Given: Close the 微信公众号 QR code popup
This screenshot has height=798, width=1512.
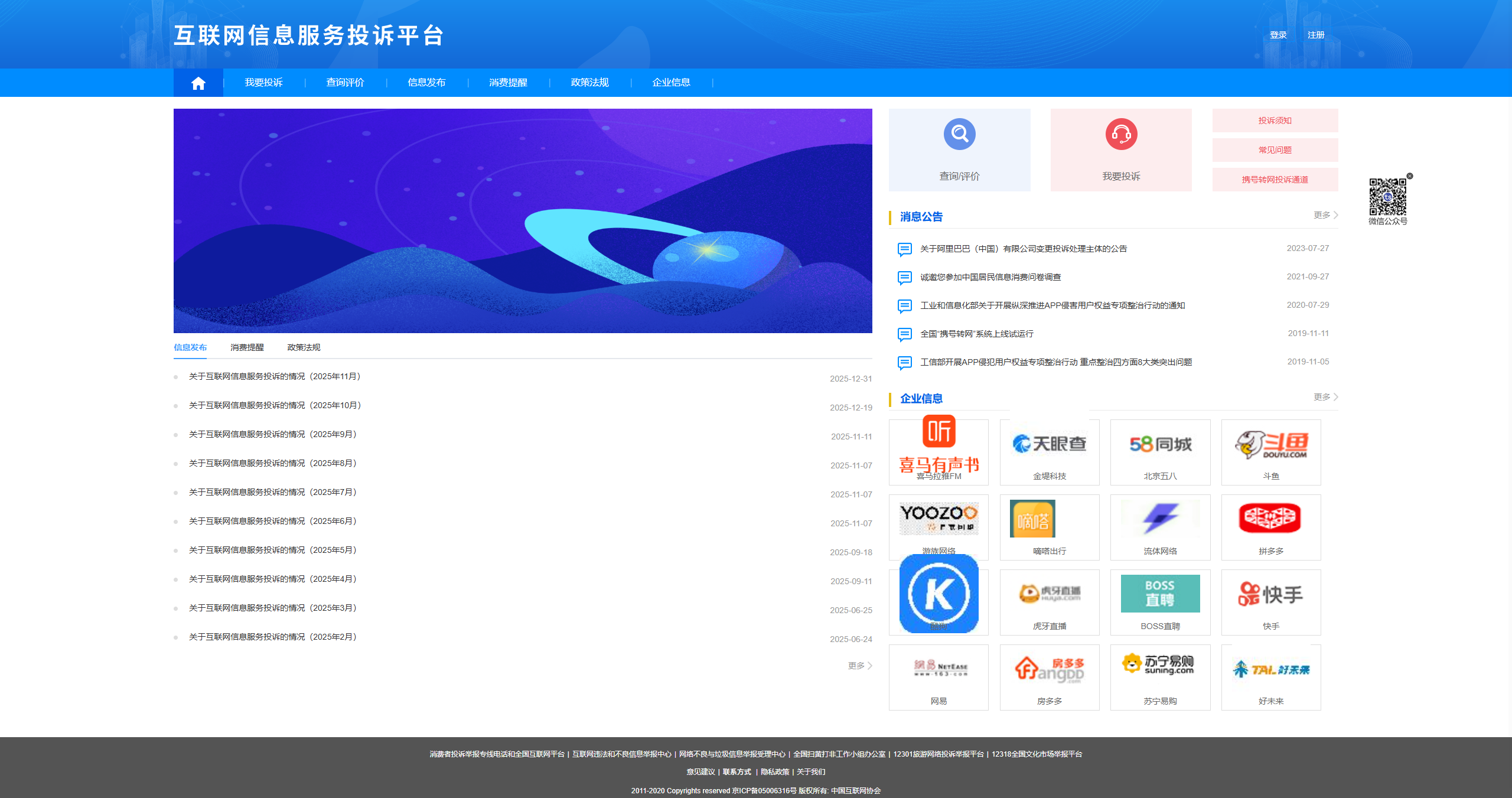Looking at the screenshot, I should pos(1410,175).
